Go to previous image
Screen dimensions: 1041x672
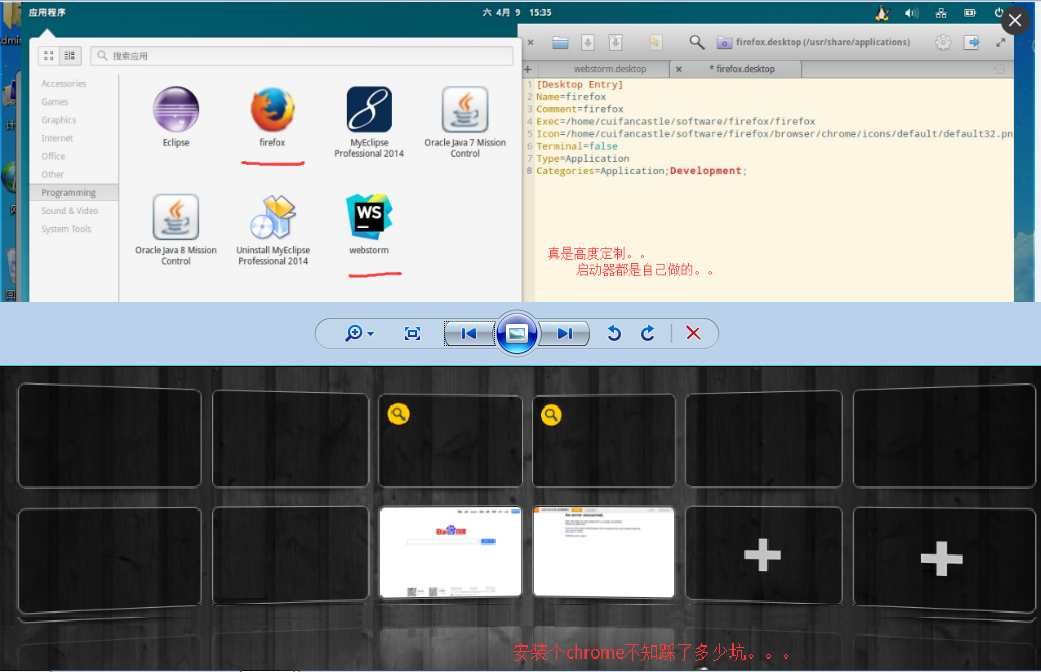pos(469,333)
